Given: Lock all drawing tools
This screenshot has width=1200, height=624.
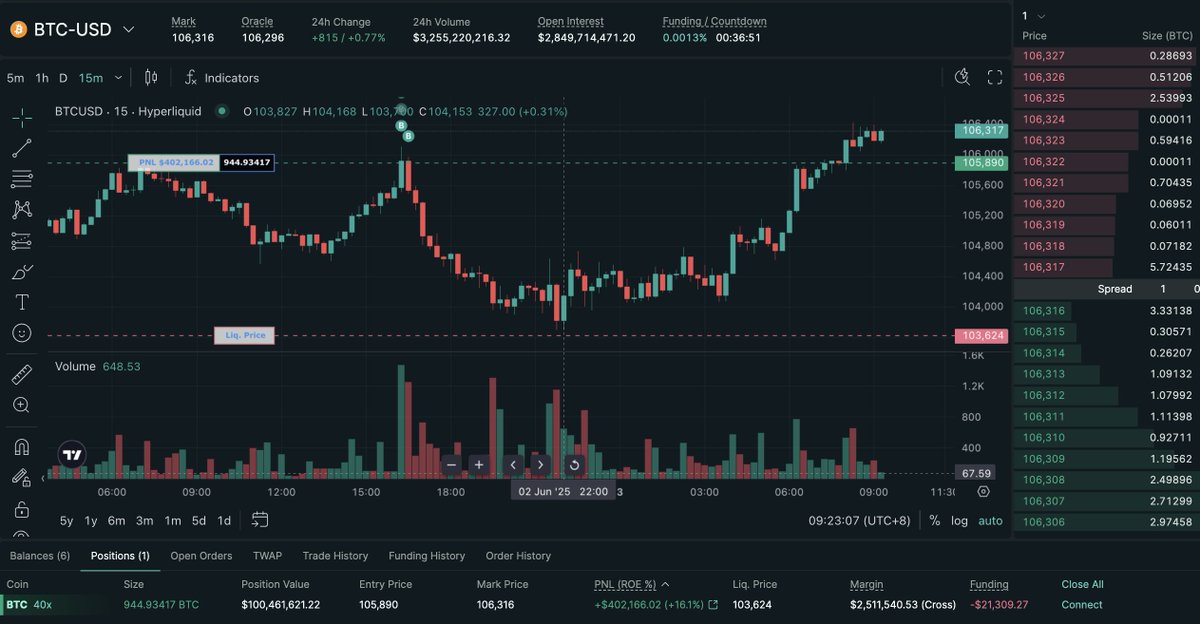Looking at the screenshot, I should click(21, 509).
